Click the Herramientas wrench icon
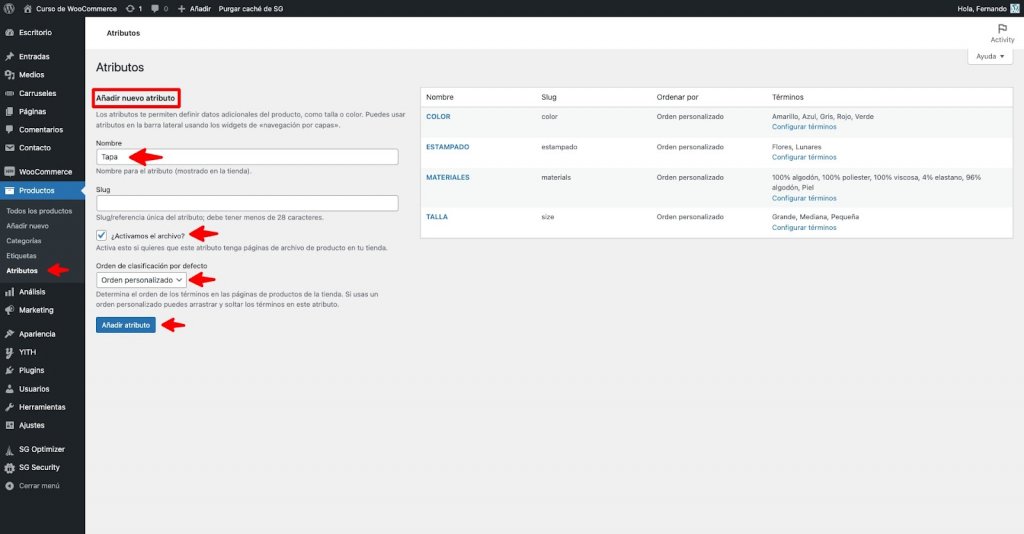 tap(9, 407)
